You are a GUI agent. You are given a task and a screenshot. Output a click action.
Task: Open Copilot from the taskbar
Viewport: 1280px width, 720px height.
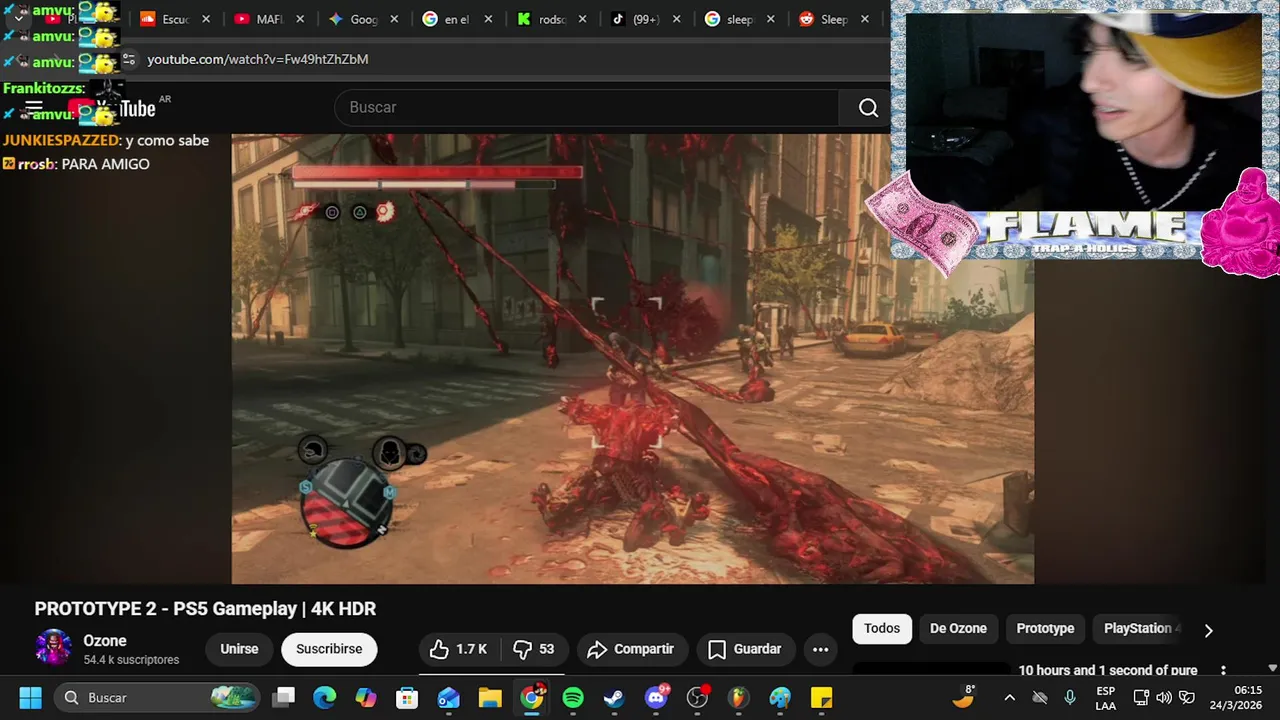click(x=366, y=697)
